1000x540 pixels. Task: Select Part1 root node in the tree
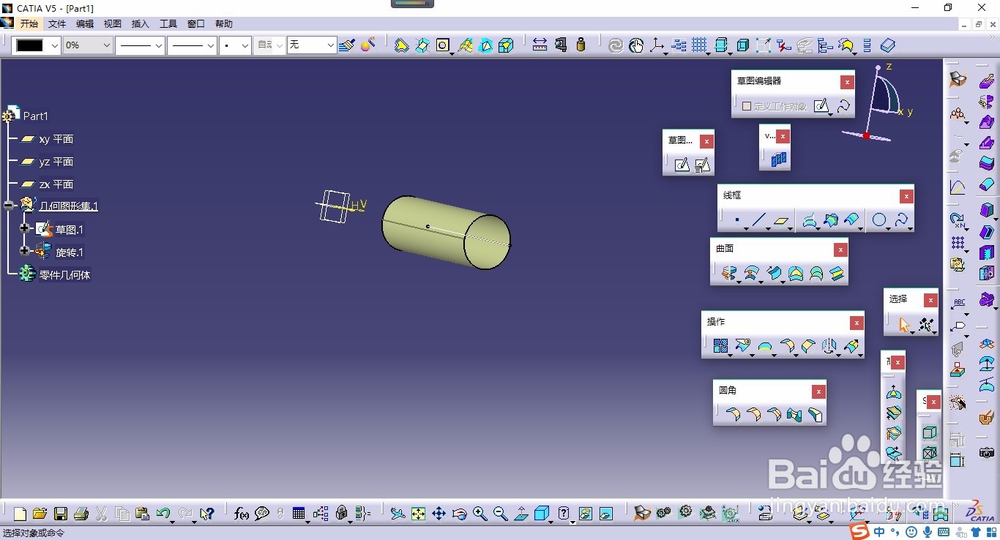tap(35, 116)
